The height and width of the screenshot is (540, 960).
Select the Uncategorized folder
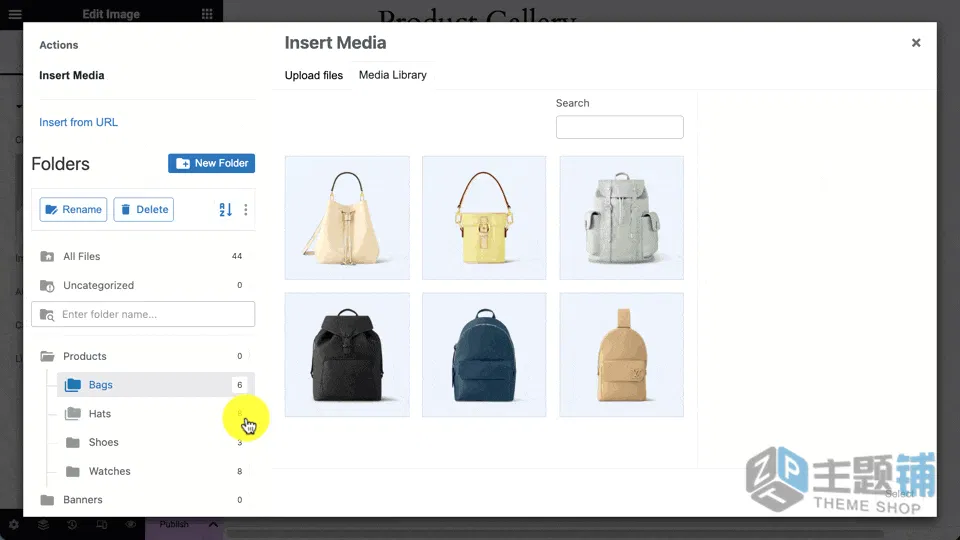click(143, 285)
